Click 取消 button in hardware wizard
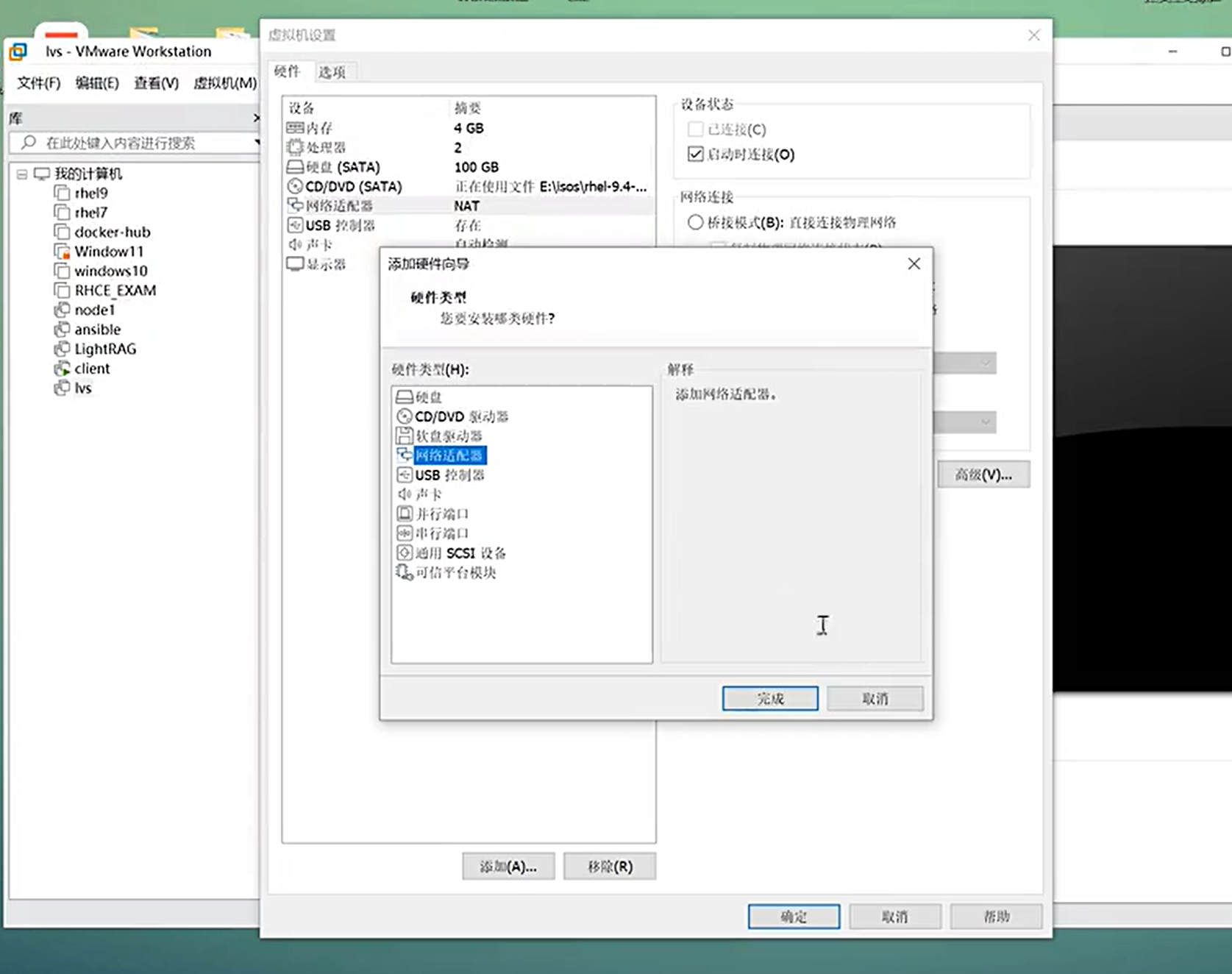Screen dimensions: 1232x974 [x=875, y=699]
